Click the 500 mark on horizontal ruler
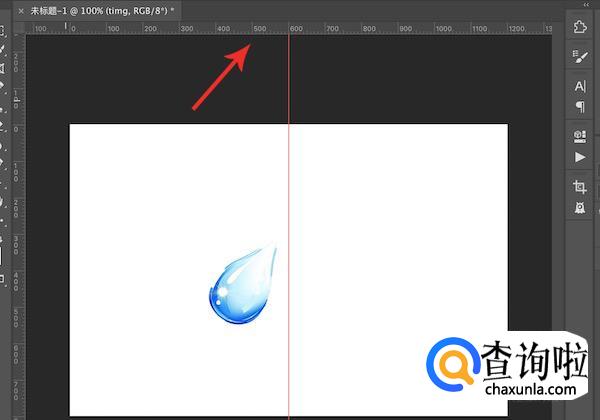The height and width of the screenshot is (420, 600). [257, 29]
